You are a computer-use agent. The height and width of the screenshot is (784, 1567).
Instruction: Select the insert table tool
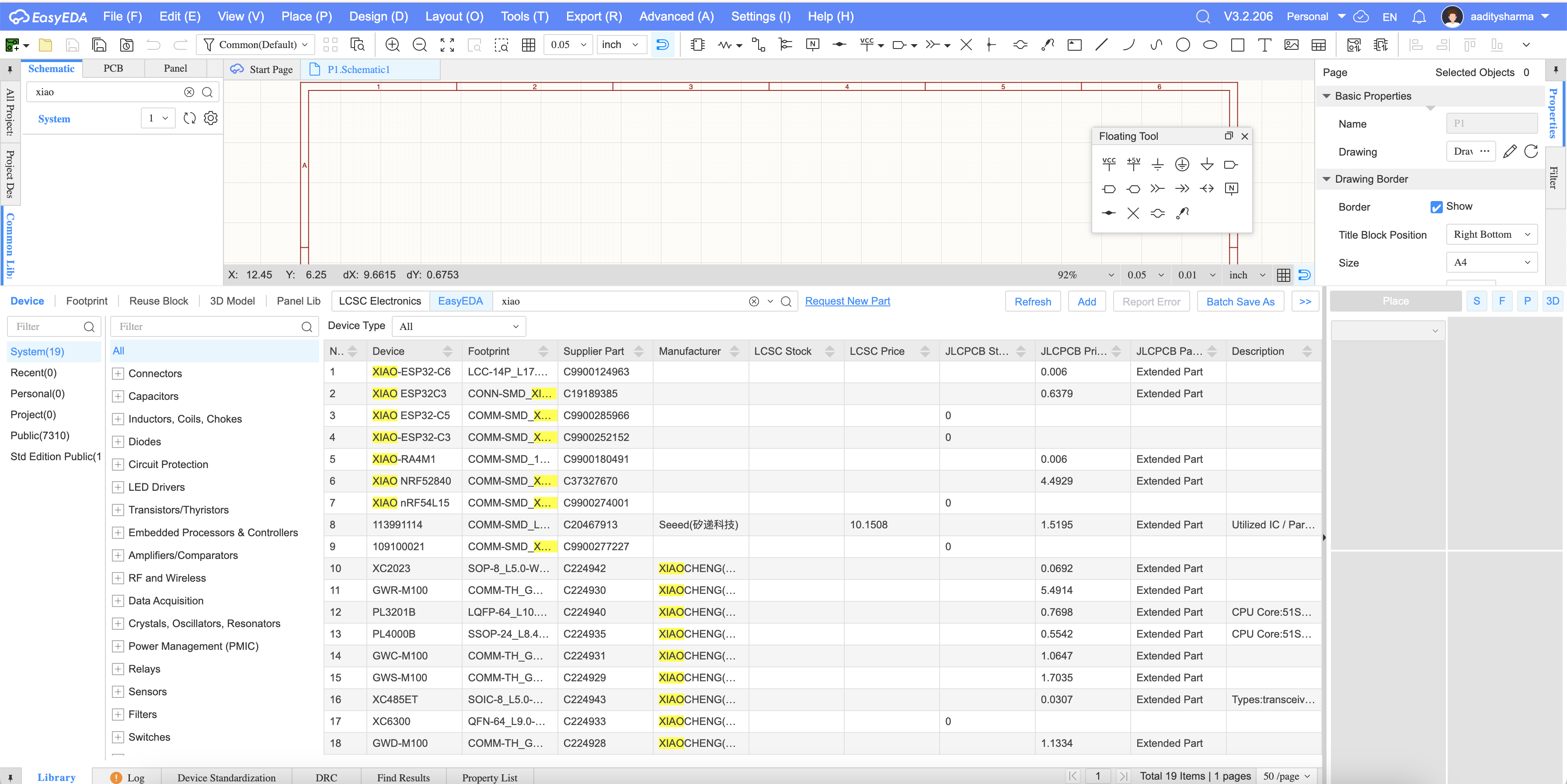(1319, 45)
